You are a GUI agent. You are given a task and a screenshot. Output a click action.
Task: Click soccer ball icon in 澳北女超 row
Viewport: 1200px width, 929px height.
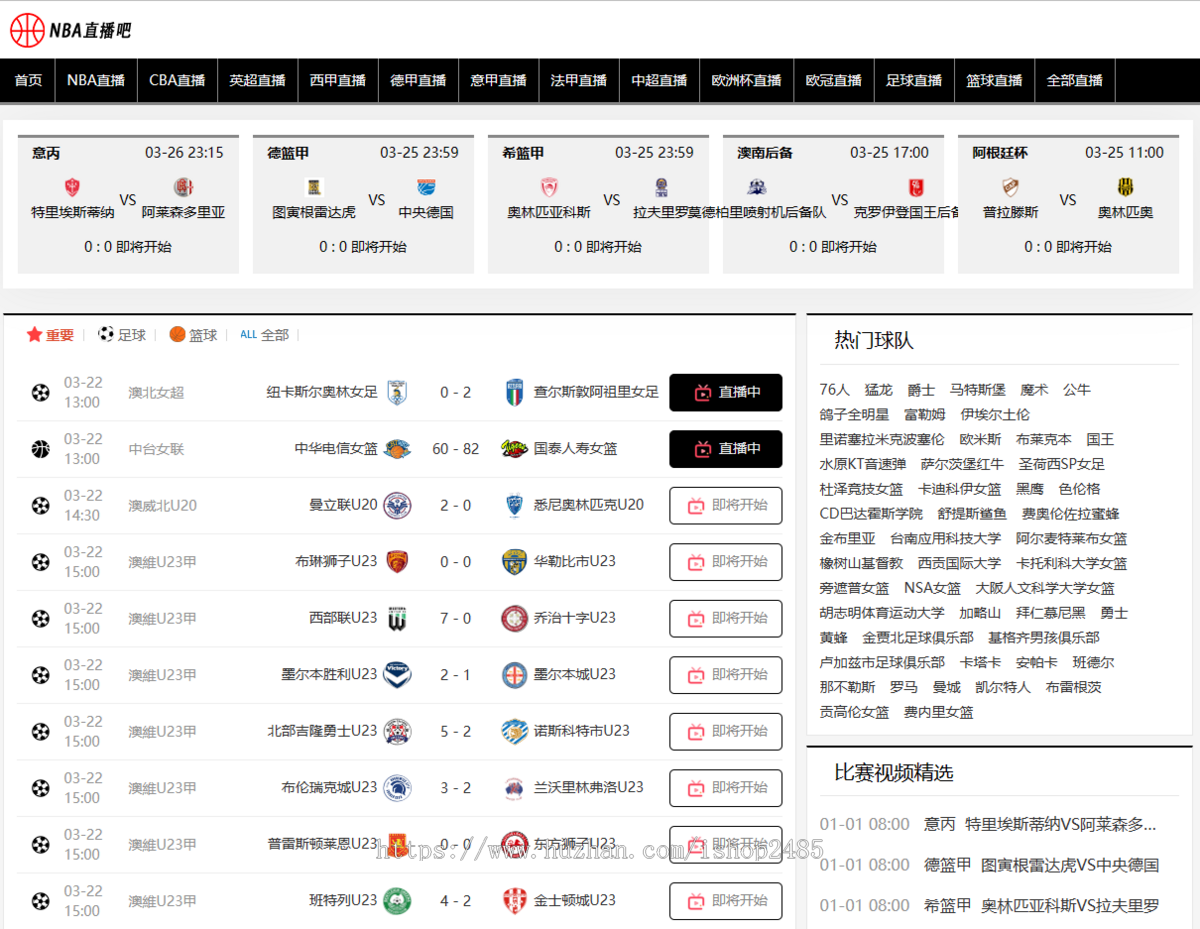(40, 393)
